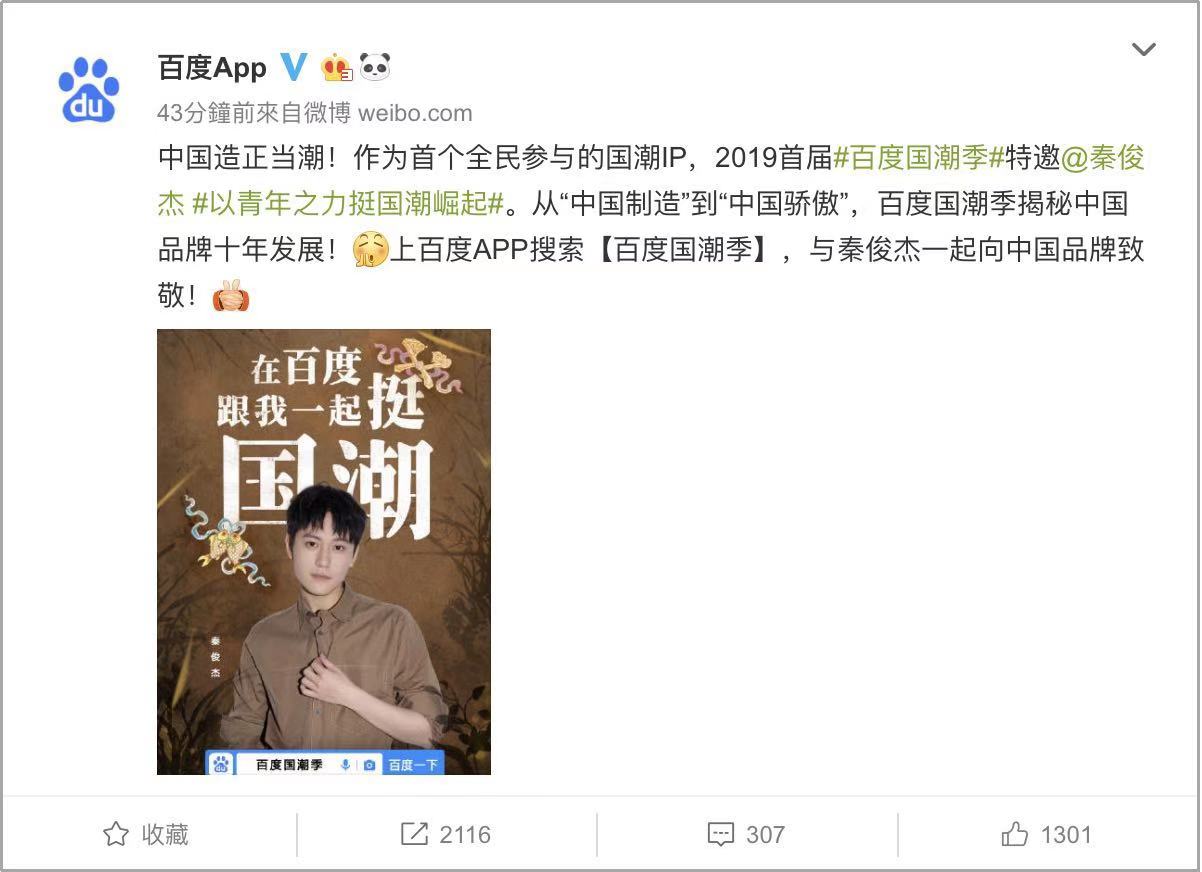Image resolution: width=1202 pixels, height=872 pixels.
Task: Click the 43分鐘前 timestamp
Action: pos(194,113)
